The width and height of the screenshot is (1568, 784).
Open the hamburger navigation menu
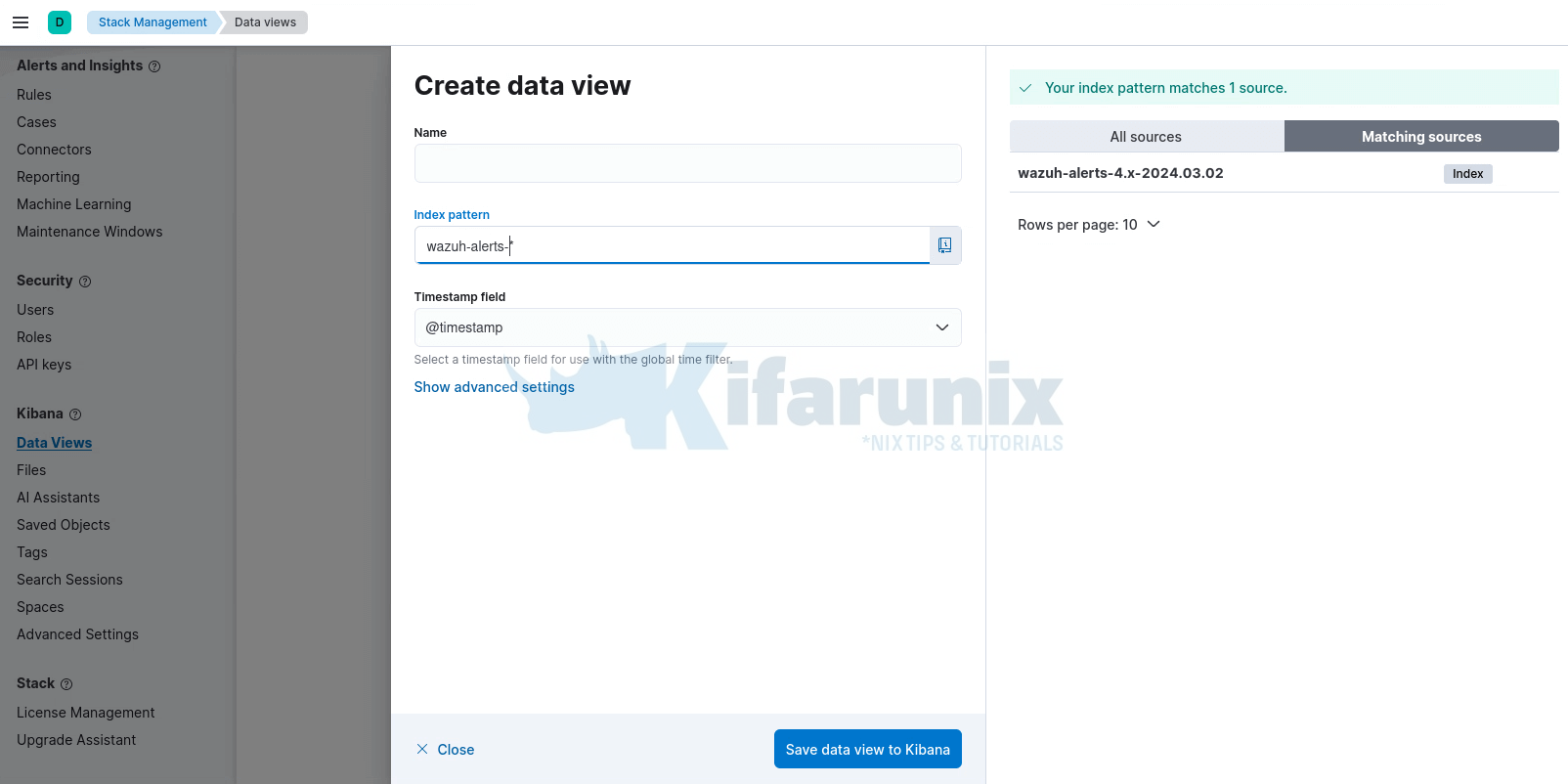pyautogui.click(x=21, y=22)
